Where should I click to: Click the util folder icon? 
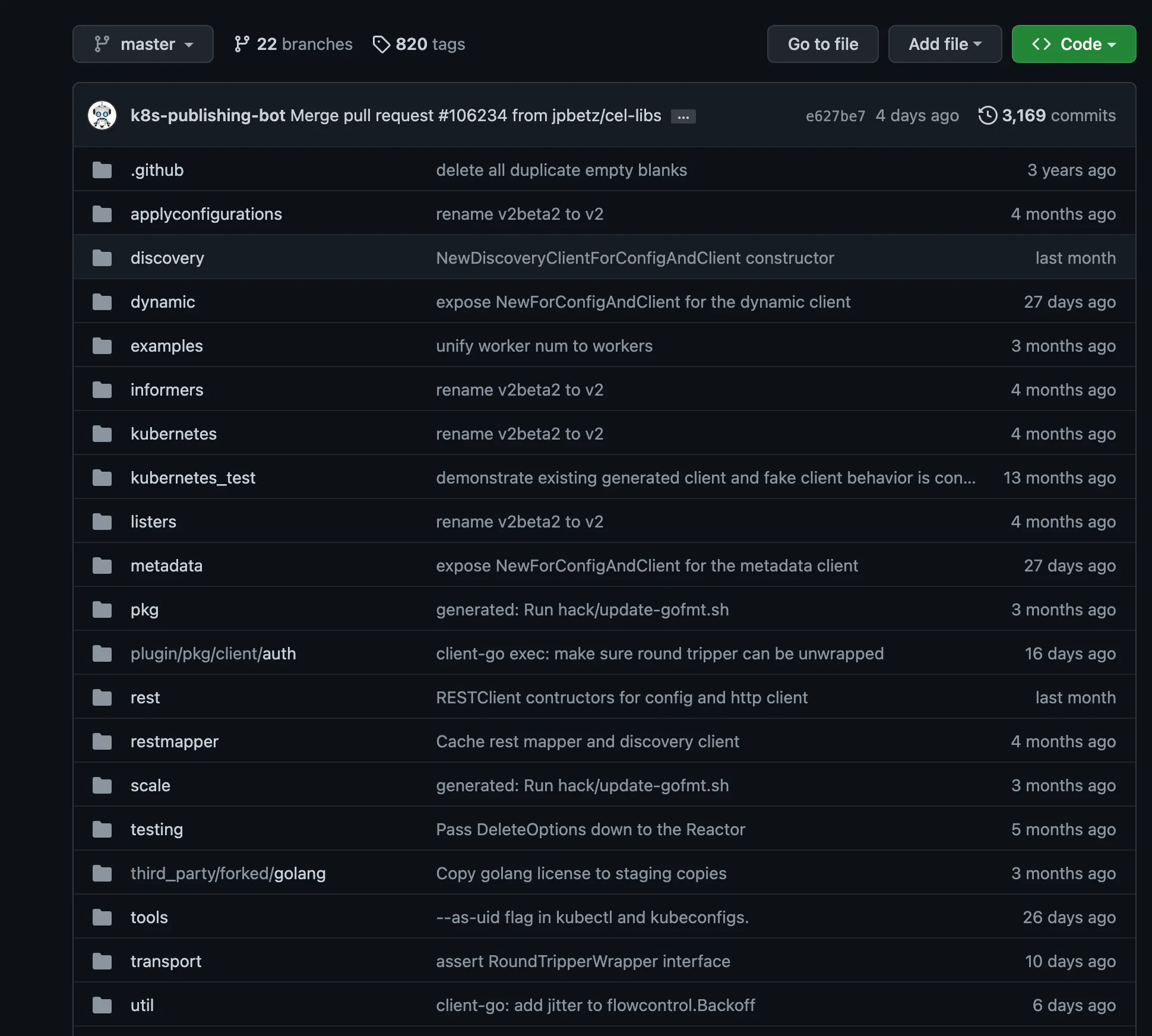pyautogui.click(x=102, y=1005)
